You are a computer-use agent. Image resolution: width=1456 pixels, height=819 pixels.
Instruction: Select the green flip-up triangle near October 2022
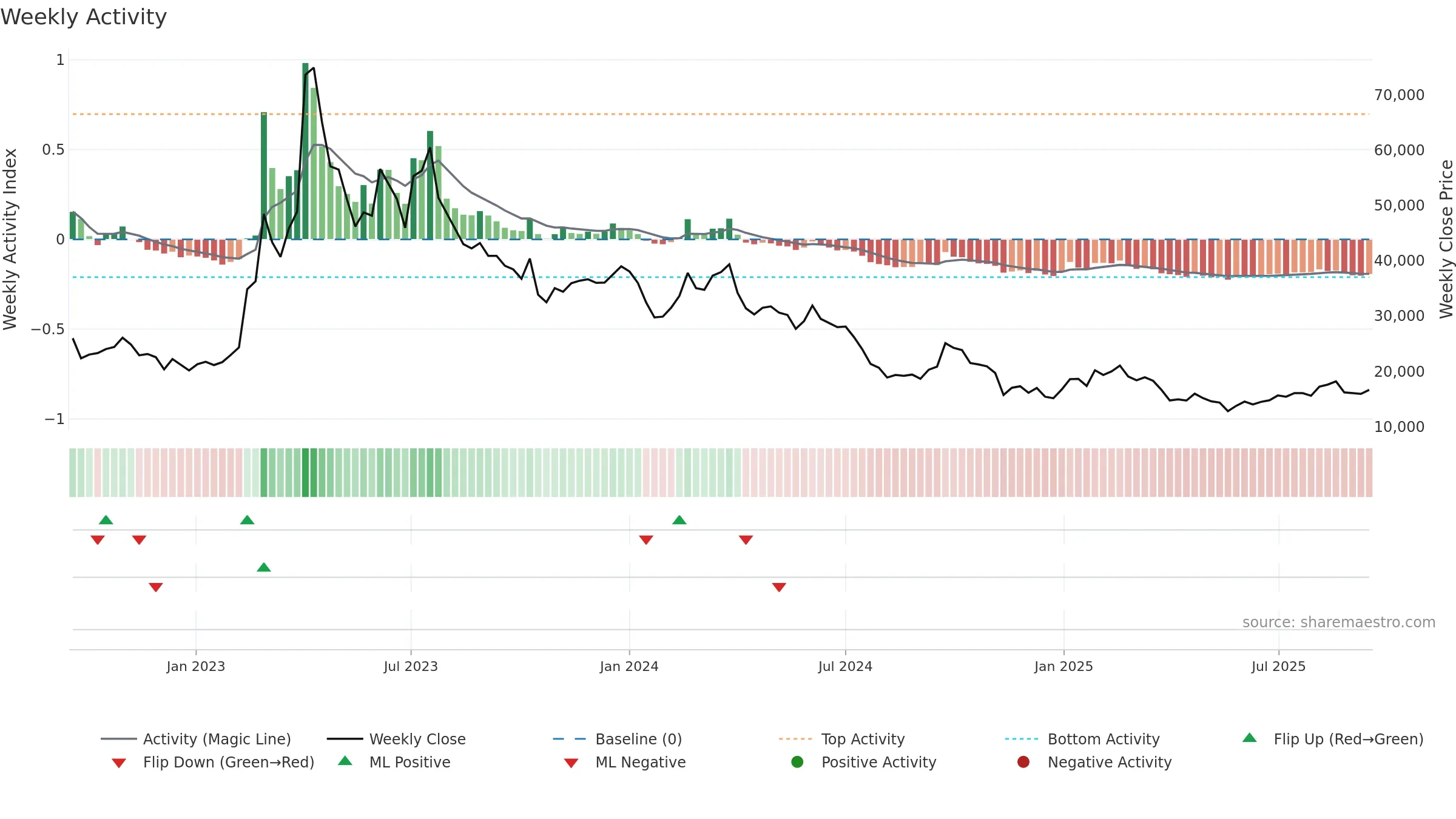click(x=106, y=520)
